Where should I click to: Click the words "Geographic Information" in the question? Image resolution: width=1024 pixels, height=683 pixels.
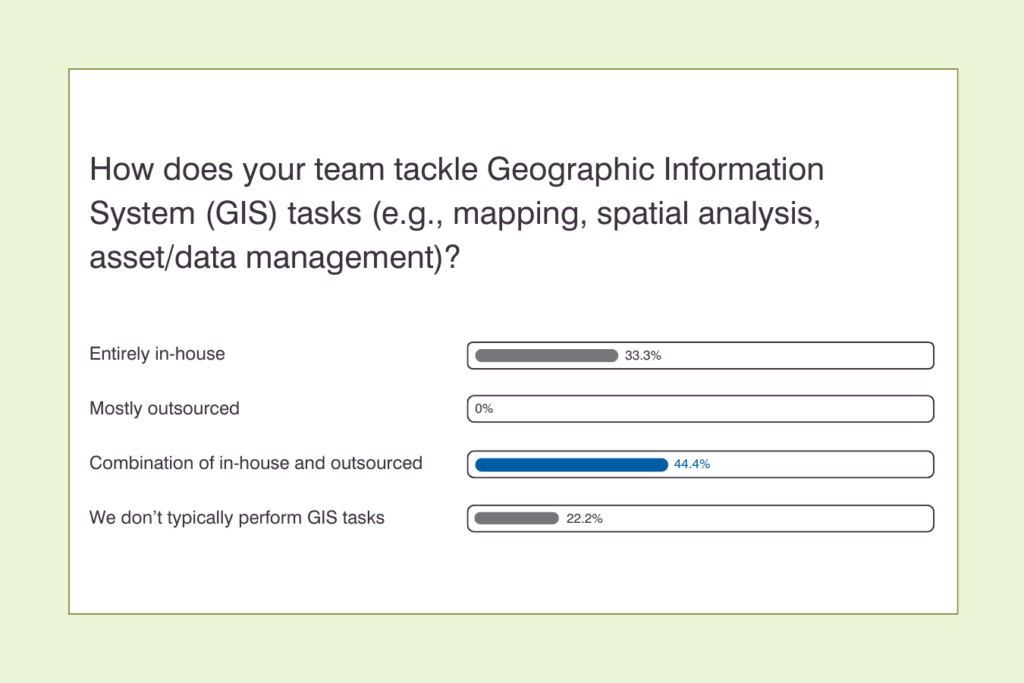(x=655, y=169)
